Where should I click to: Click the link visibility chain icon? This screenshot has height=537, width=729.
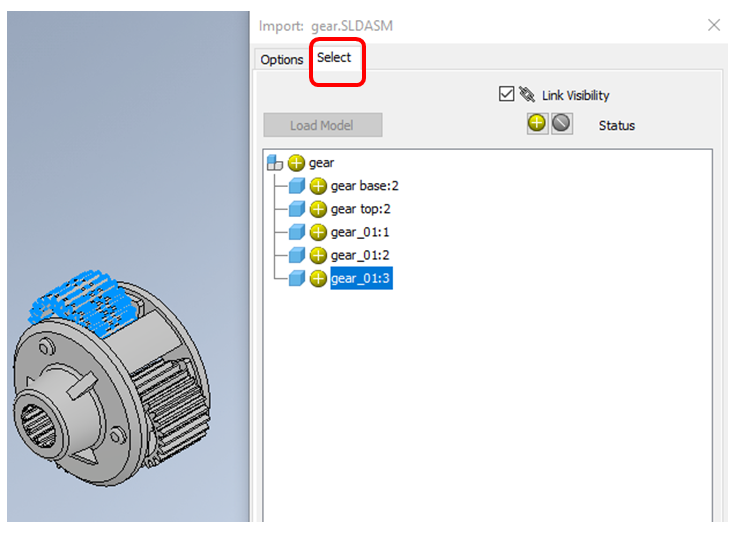pos(527,94)
